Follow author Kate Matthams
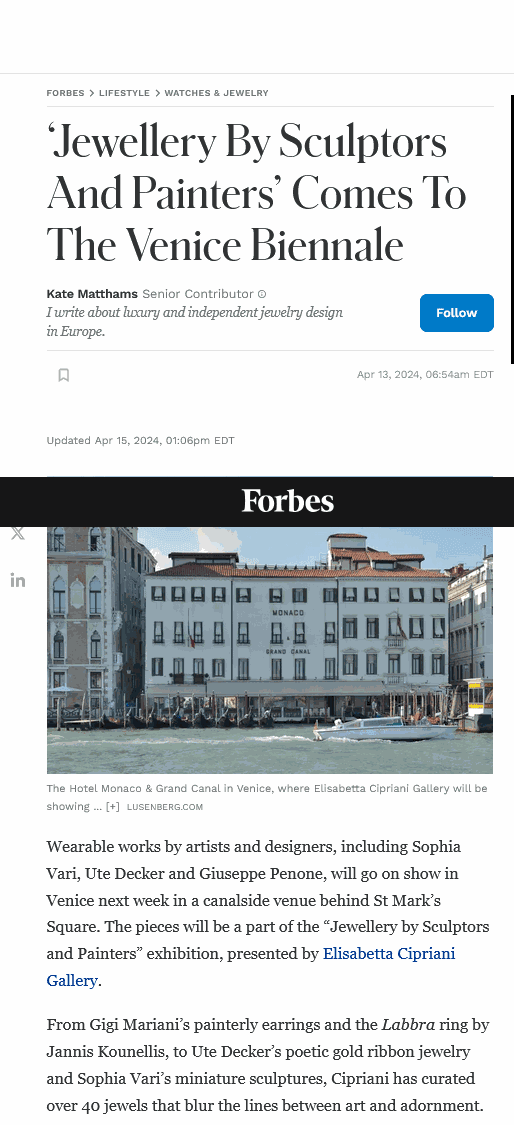Screen dimensions: 514x1125 [x=457, y=313]
